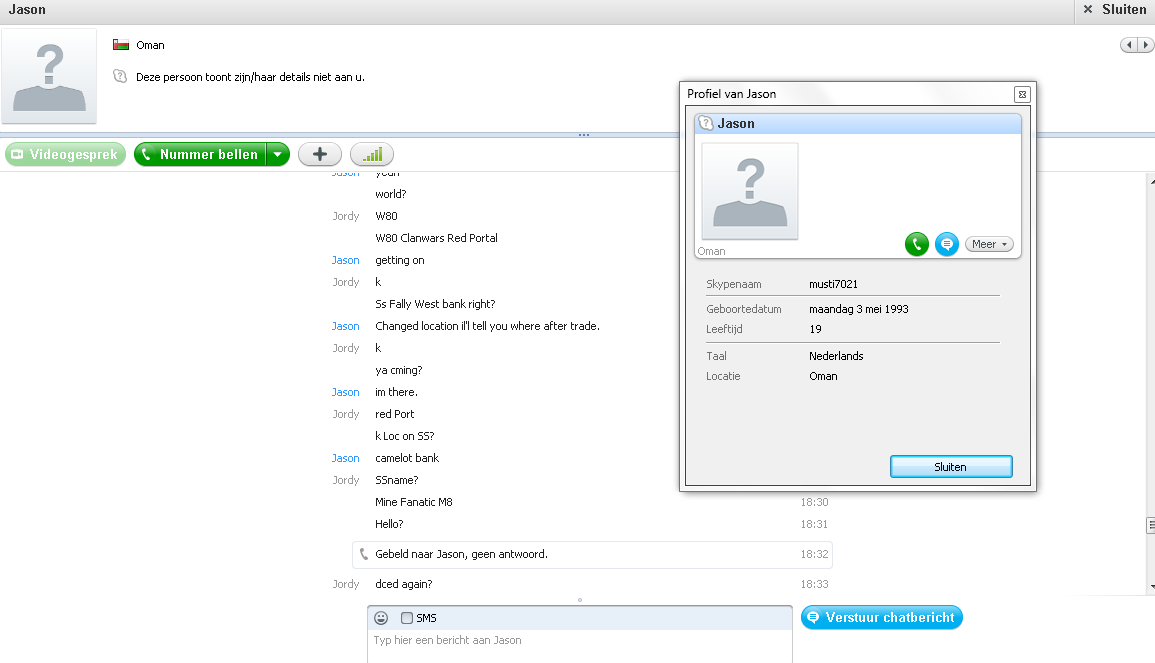This screenshot has height=663, width=1155.
Task: Click Verstuur chatbericht send button
Action: point(882,617)
